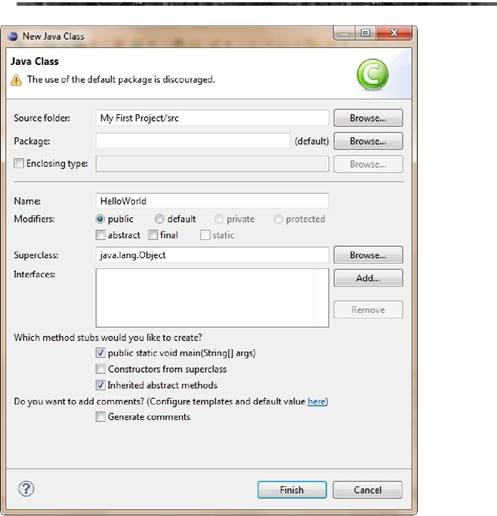The height and width of the screenshot is (516, 497).
Task: Click the Superclass field with java.lang.Object
Action: click(x=212, y=255)
